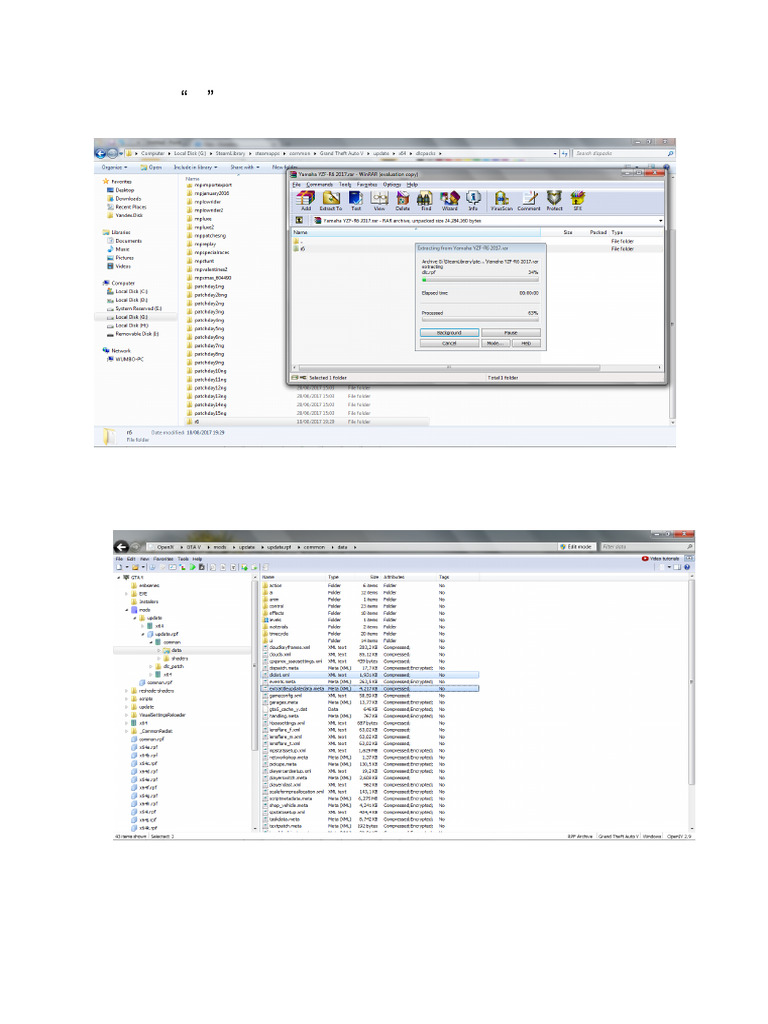
Task: Click the Search dlcpacks field in Explorer
Action: coord(623,153)
